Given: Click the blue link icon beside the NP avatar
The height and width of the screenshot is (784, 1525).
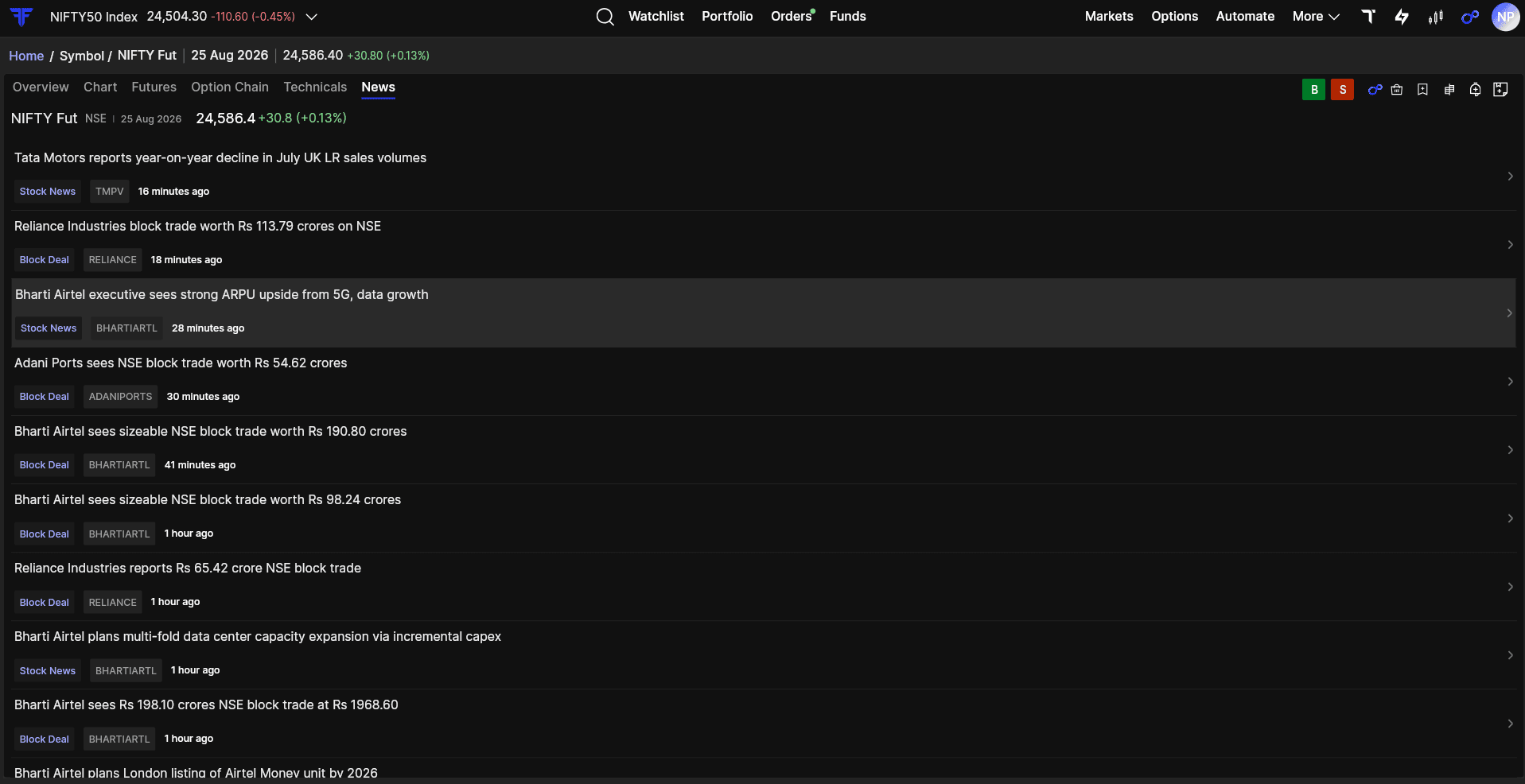Looking at the screenshot, I should 1470,17.
